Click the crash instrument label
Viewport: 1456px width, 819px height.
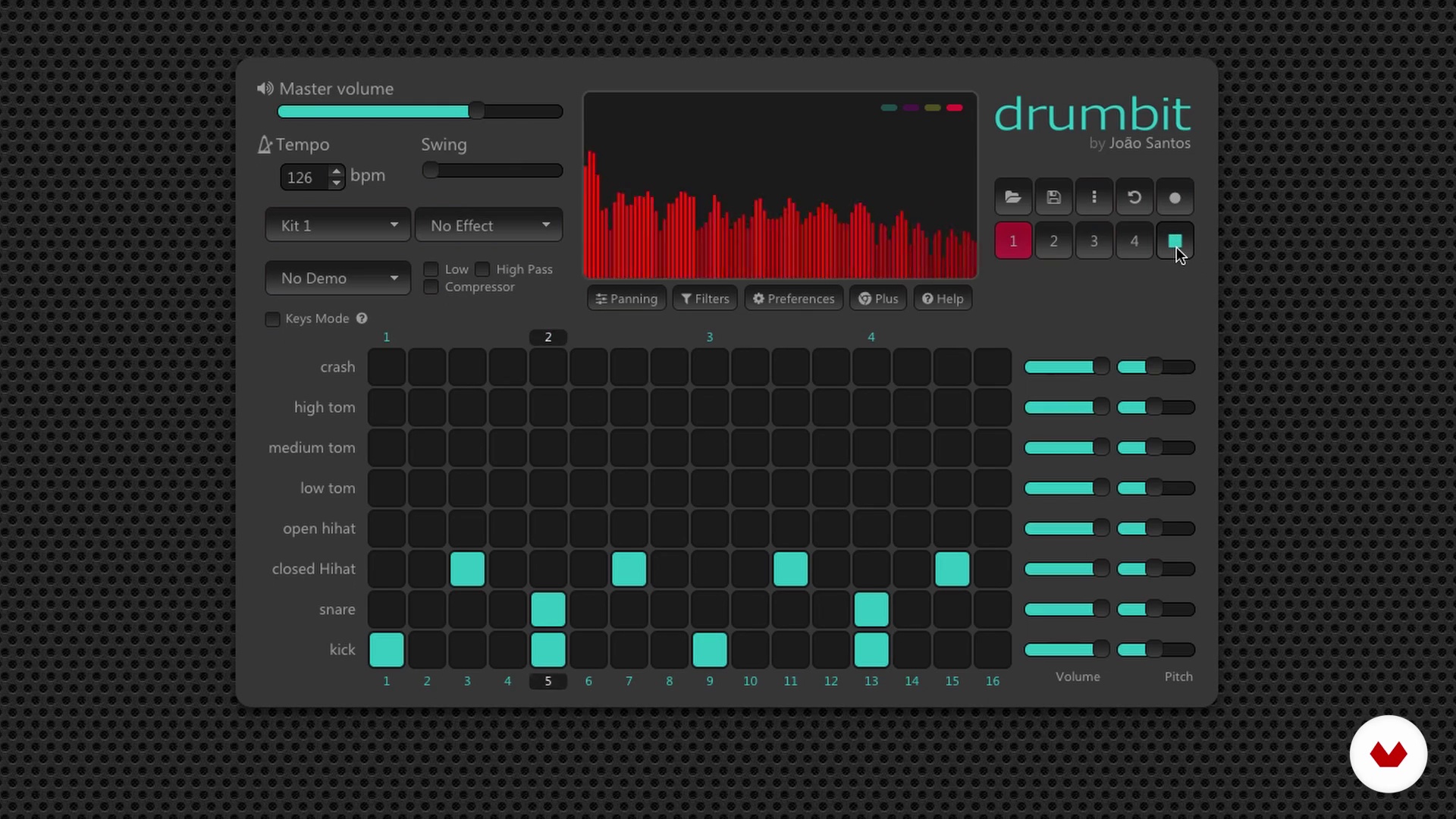pos(337,367)
